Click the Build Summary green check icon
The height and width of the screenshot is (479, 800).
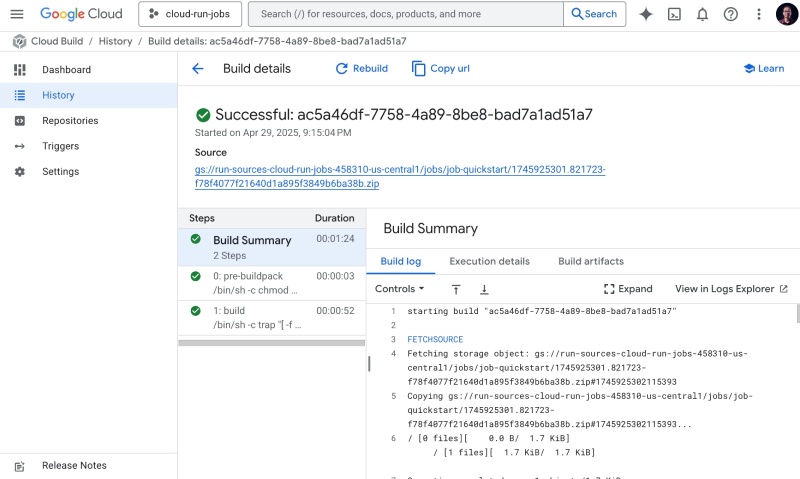[195, 239]
